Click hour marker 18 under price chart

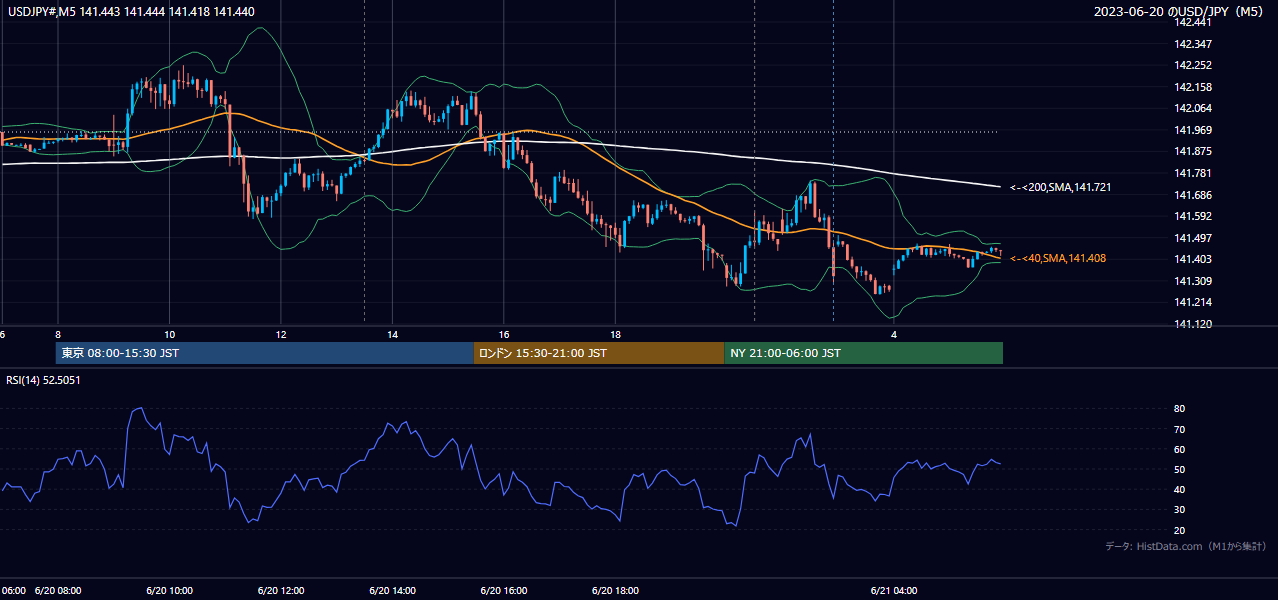pos(615,334)
